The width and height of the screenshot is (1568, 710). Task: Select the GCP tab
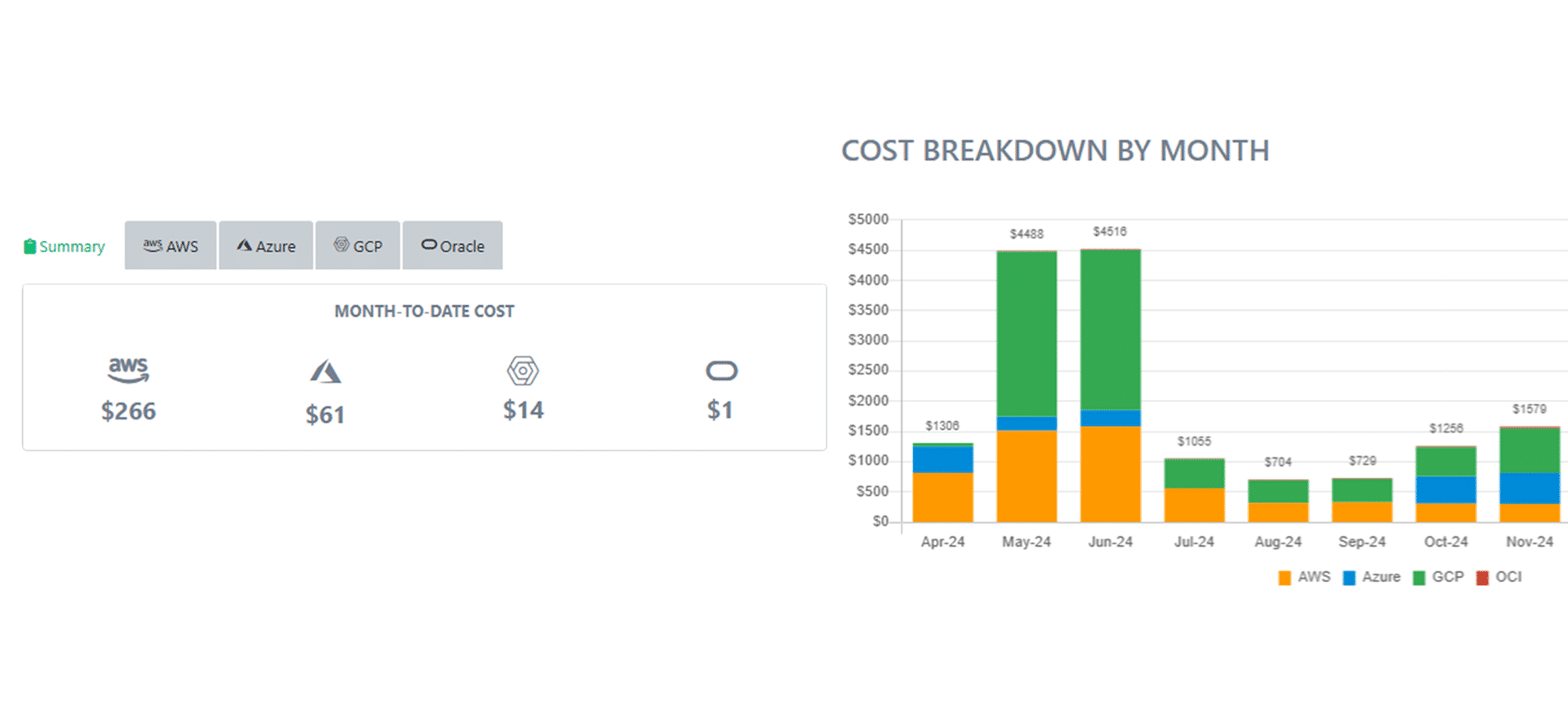tap(358, 246)
